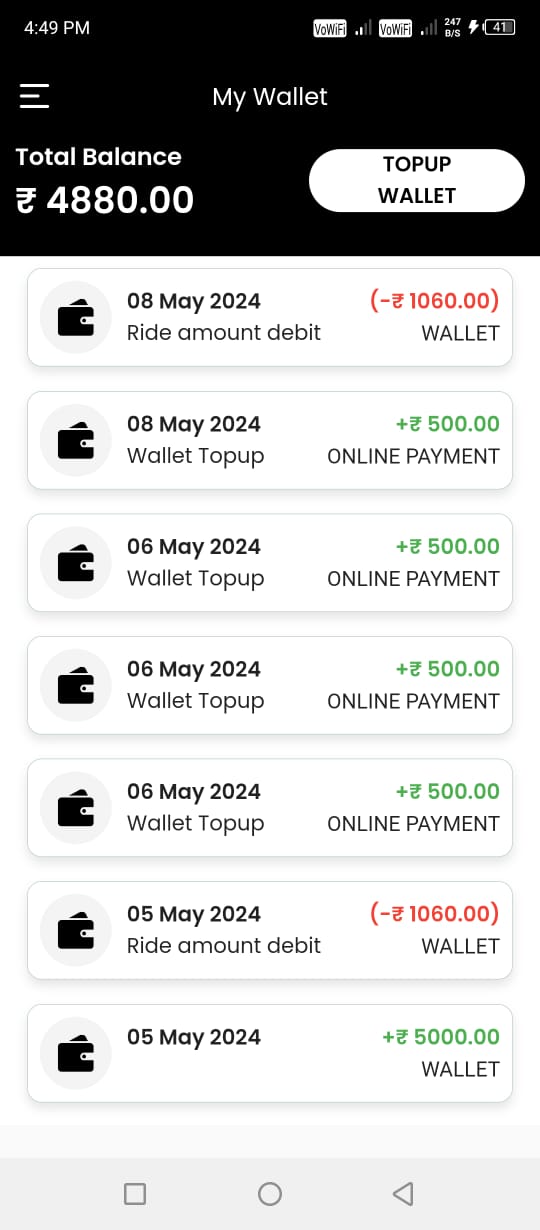
Task: Open the hamburger menu icon
Action: point(34,96)
